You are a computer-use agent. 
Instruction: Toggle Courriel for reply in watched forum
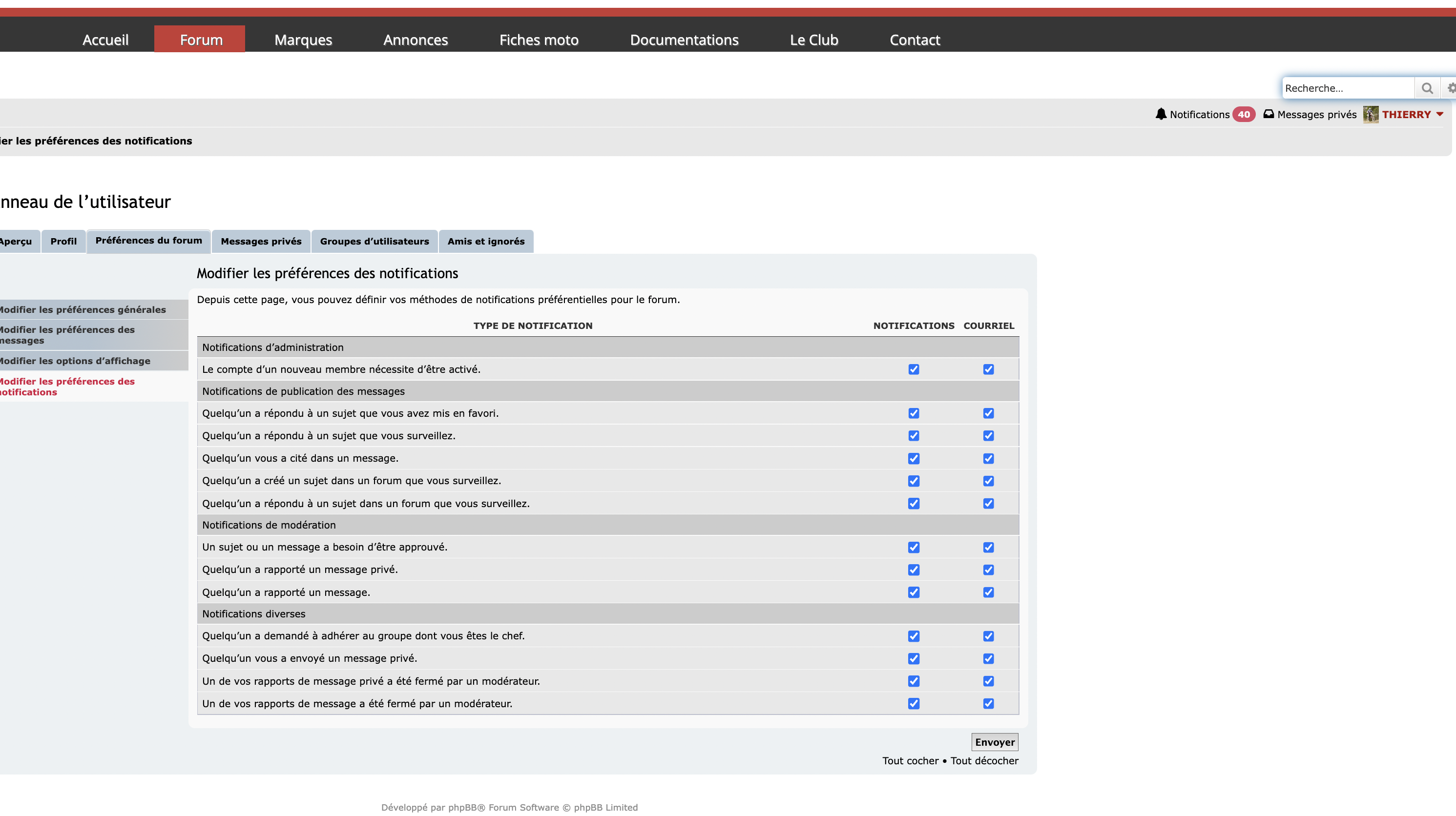pos(988,503)
